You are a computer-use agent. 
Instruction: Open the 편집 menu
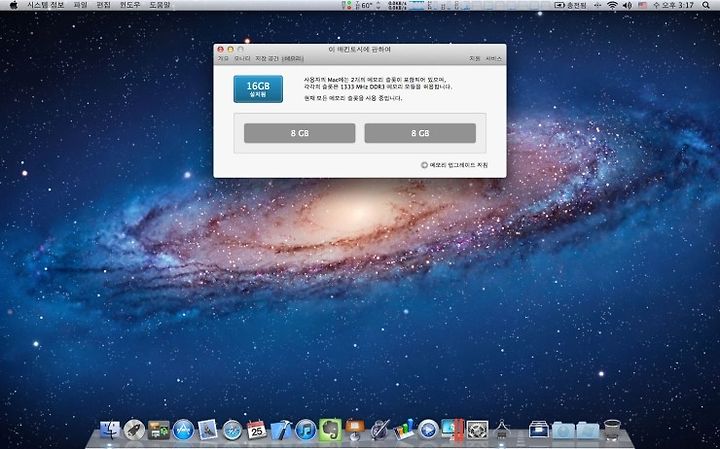click(x=104, y=5)
